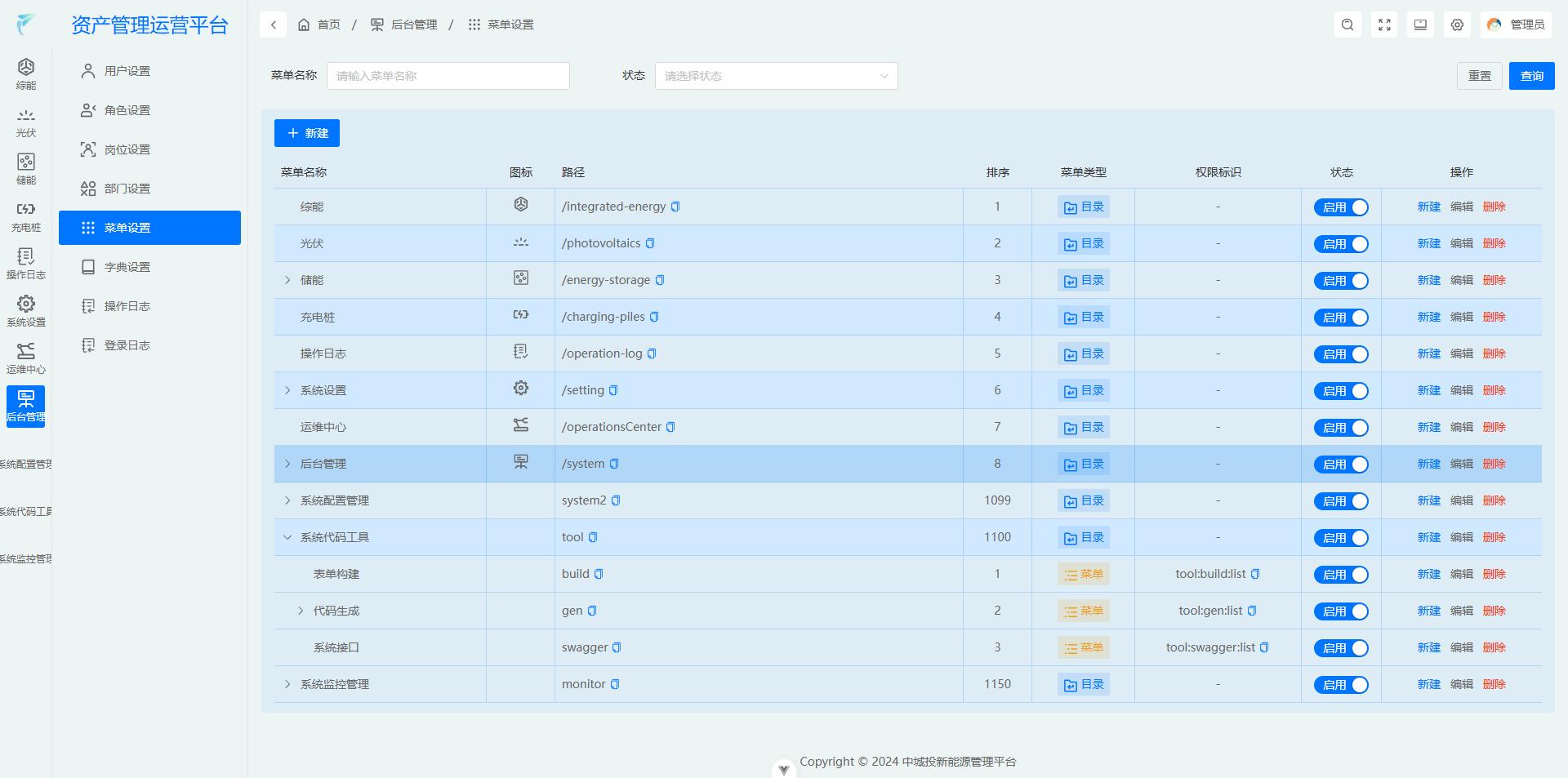The height and width of the screenshot is (778, 1568).
Task: Collapse the 系统代码工具 tree row
Action: pos(287,537)
